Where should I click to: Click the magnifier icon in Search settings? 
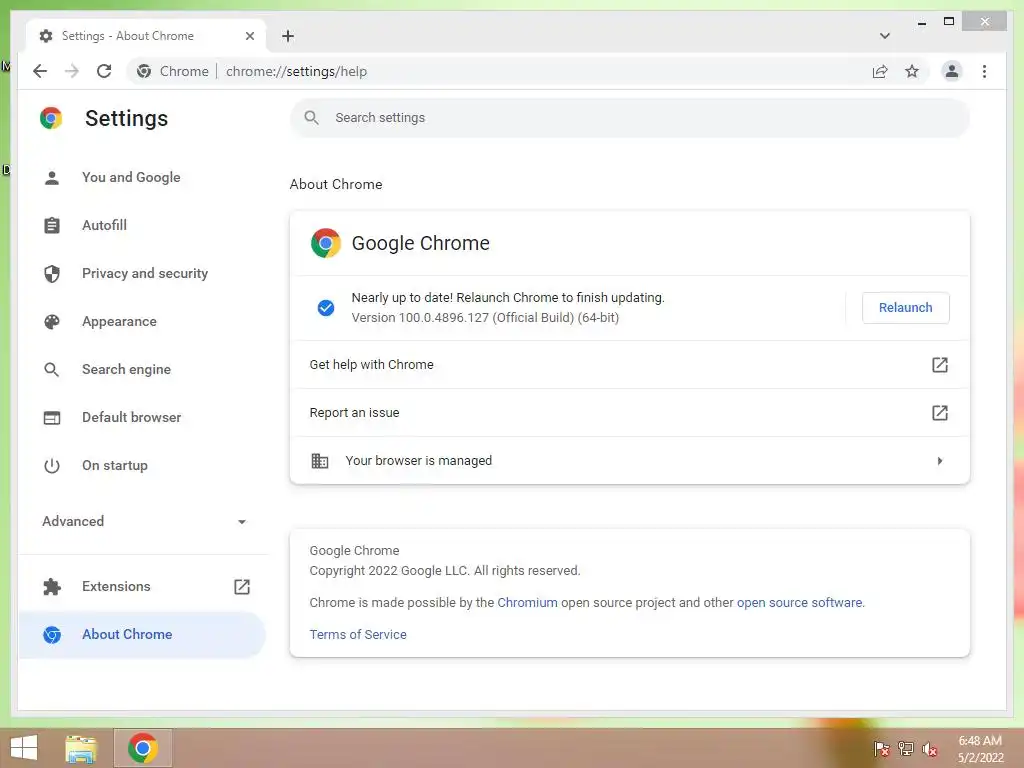(x=312, y=118)
